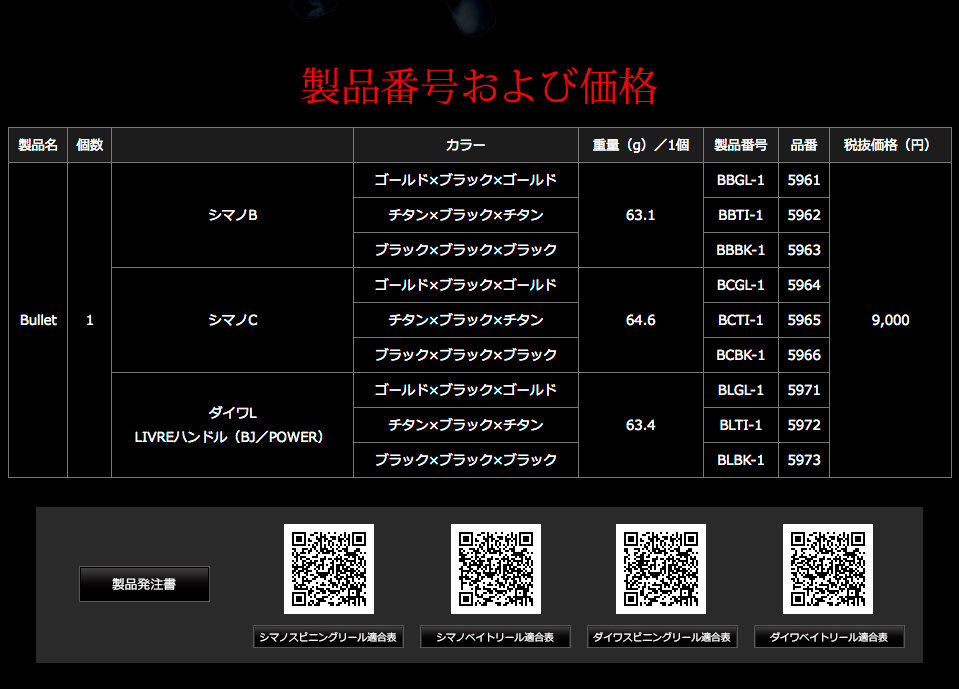Open ダイワベイトリール適合表 link
The image size is (959, 689).
[x=829, y=636]
